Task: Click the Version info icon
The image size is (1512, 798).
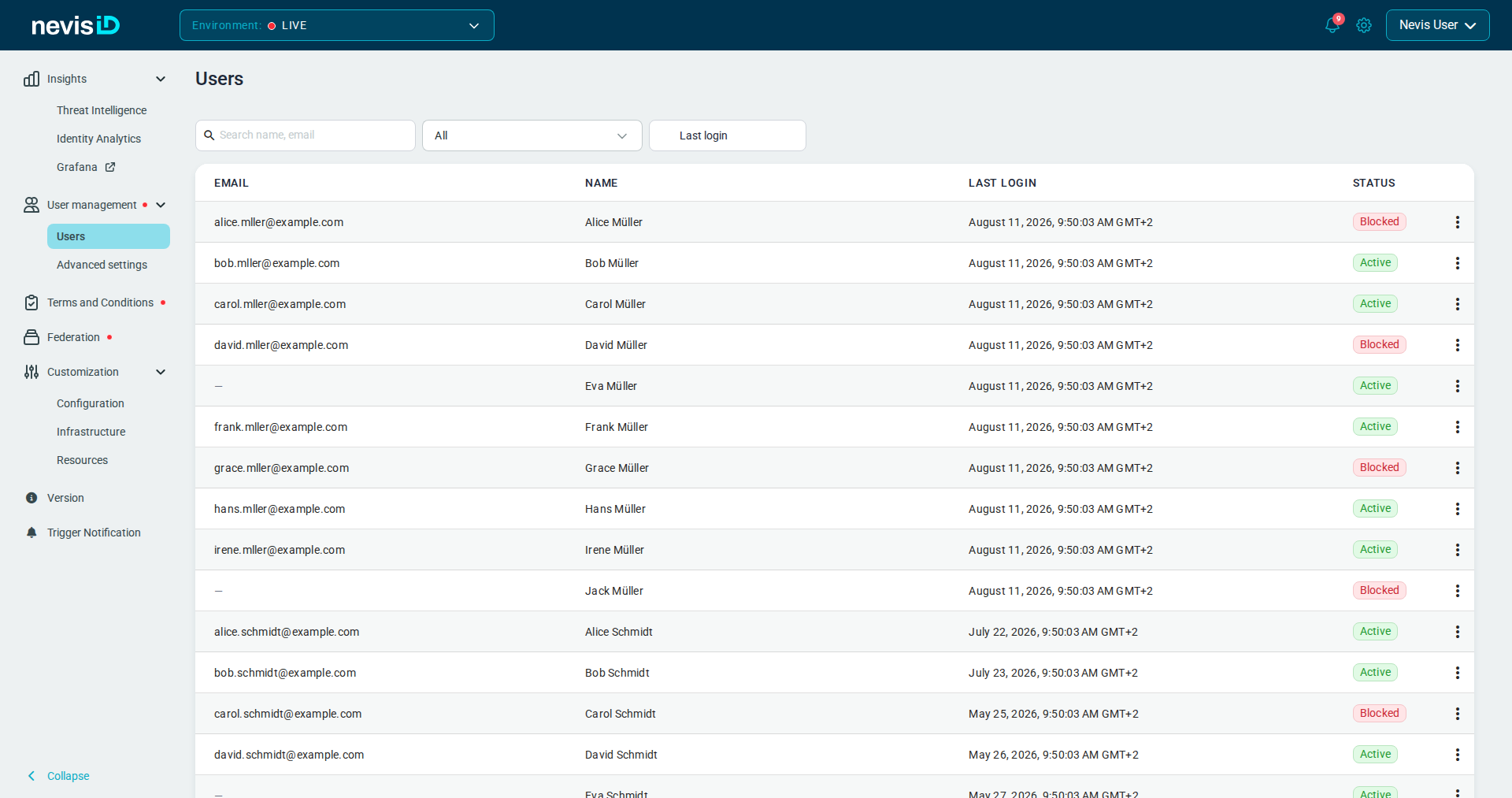Action: (31, 498)
